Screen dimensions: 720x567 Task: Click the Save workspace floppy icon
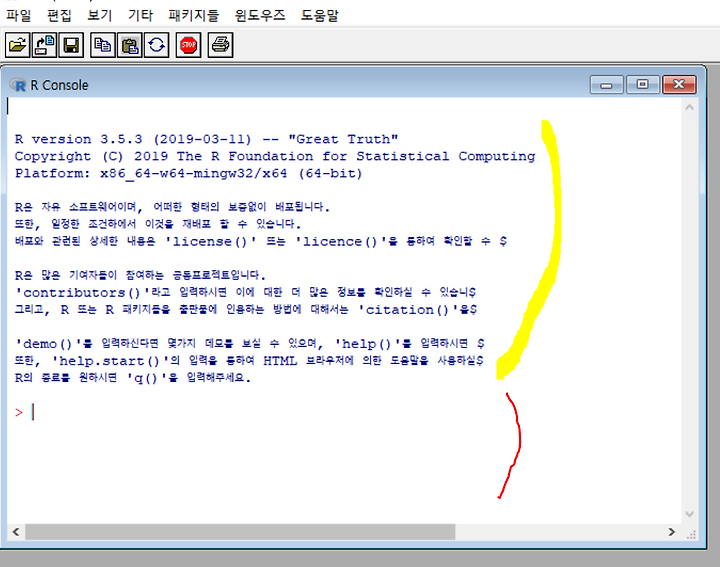(71, 45)
